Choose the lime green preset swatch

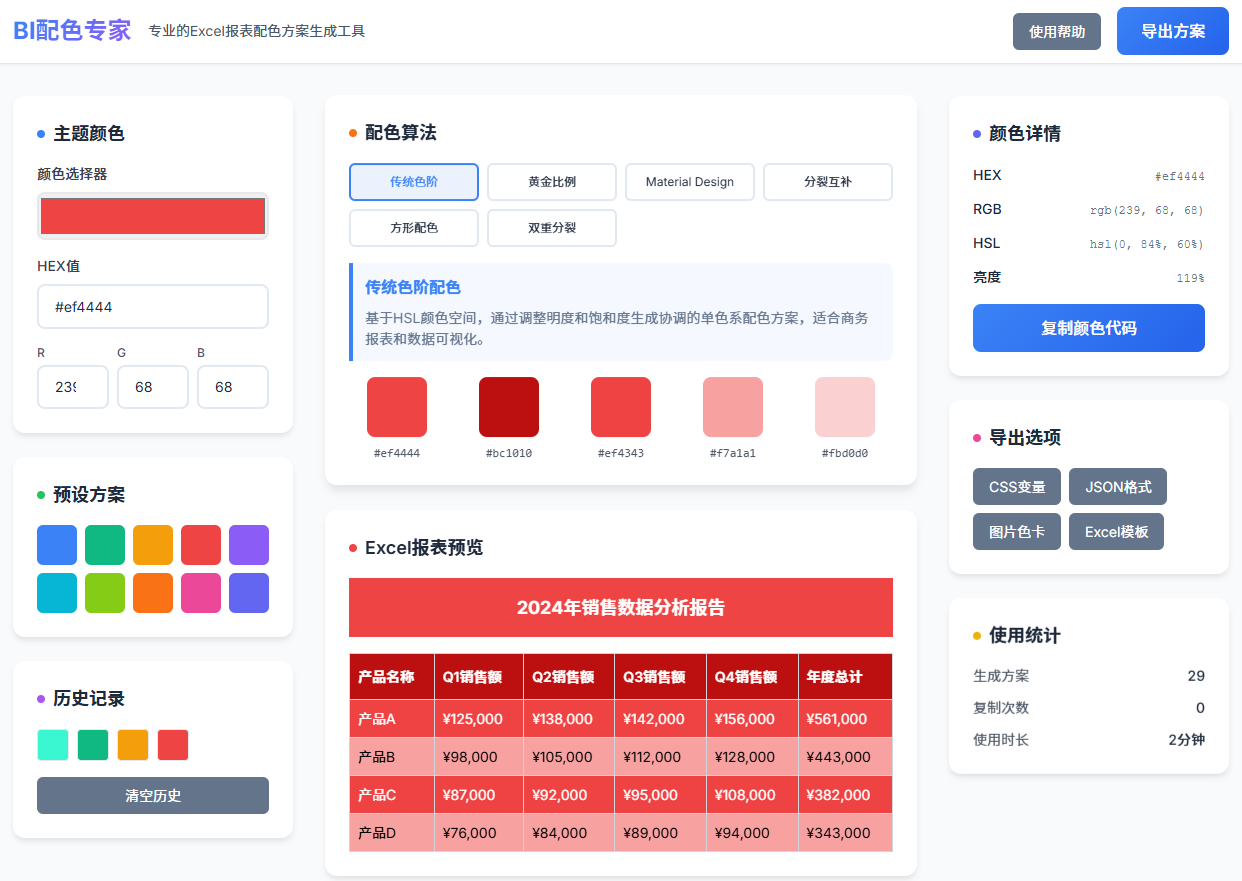pyautogui.click(x=105, y=593)
